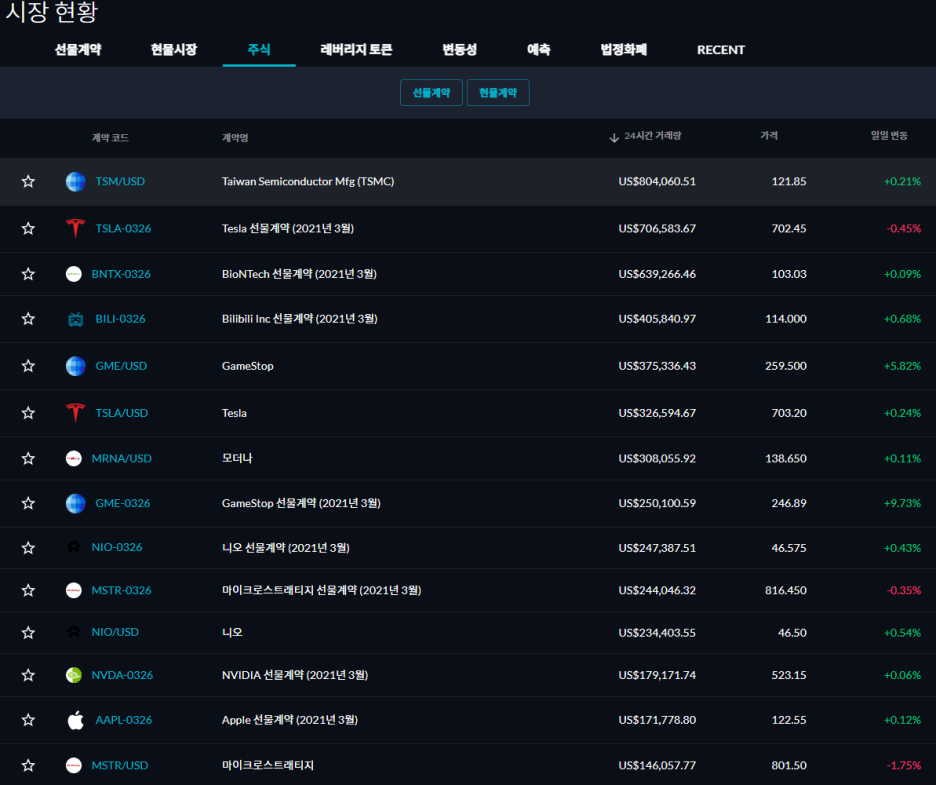Star the NIO-0326 contract
This screenshot has height=785, width=936.
click(x=28, y=548)
